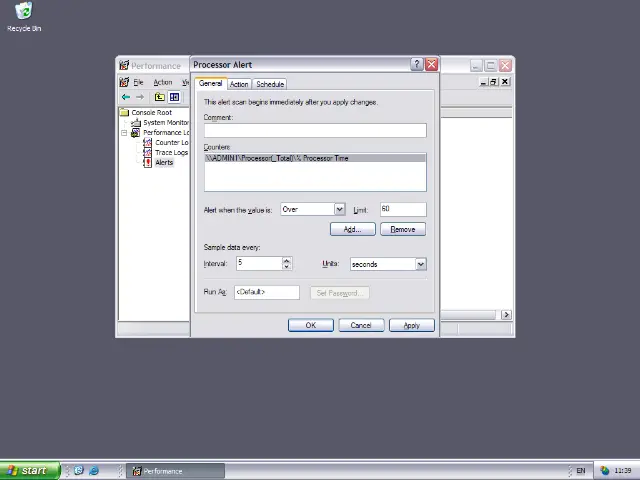
Task: Switch to the Action tab
Action: pyautogui.click(x=239, y=84)
